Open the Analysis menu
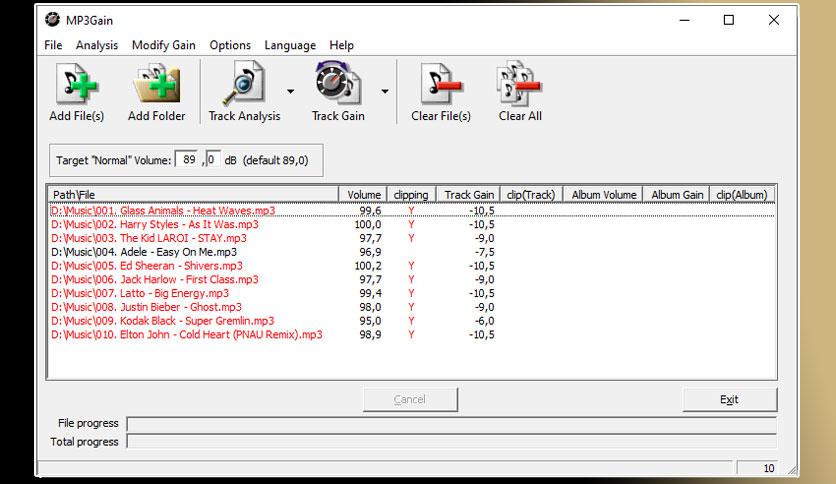The width and height of the screenshot is (836, 484). (x=97, y=45)
